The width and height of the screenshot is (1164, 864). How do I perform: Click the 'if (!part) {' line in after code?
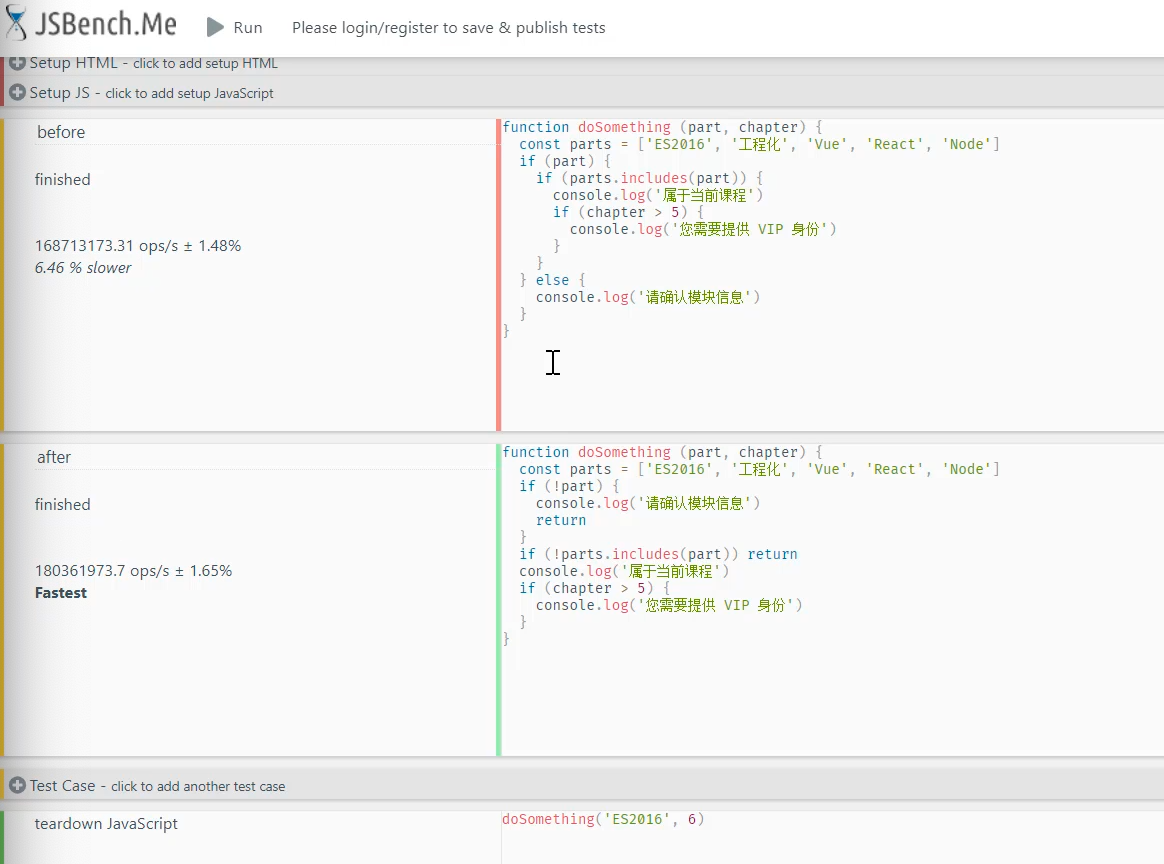(x=569, y=486)
